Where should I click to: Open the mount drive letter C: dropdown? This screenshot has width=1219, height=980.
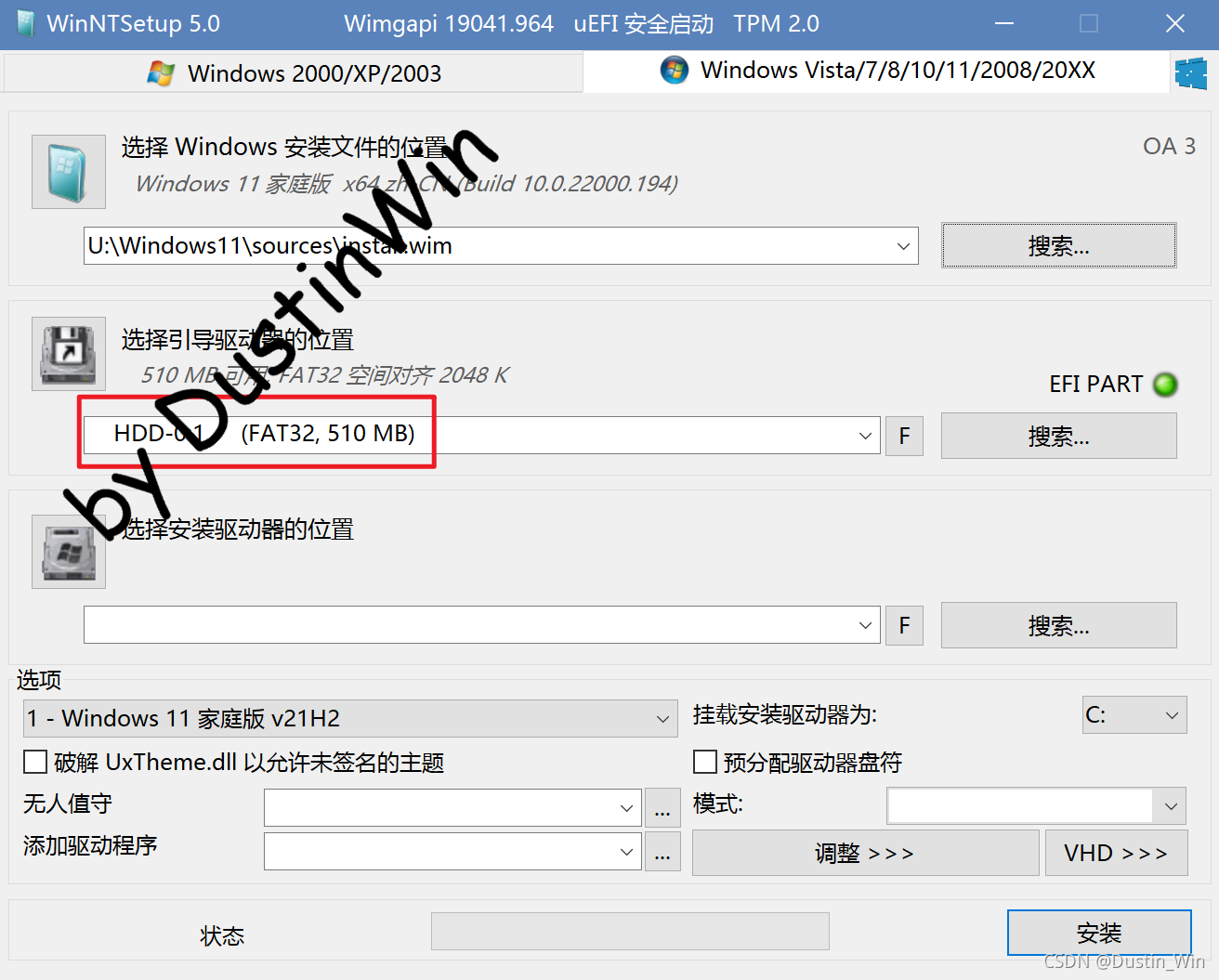(x=1134, y=714)
